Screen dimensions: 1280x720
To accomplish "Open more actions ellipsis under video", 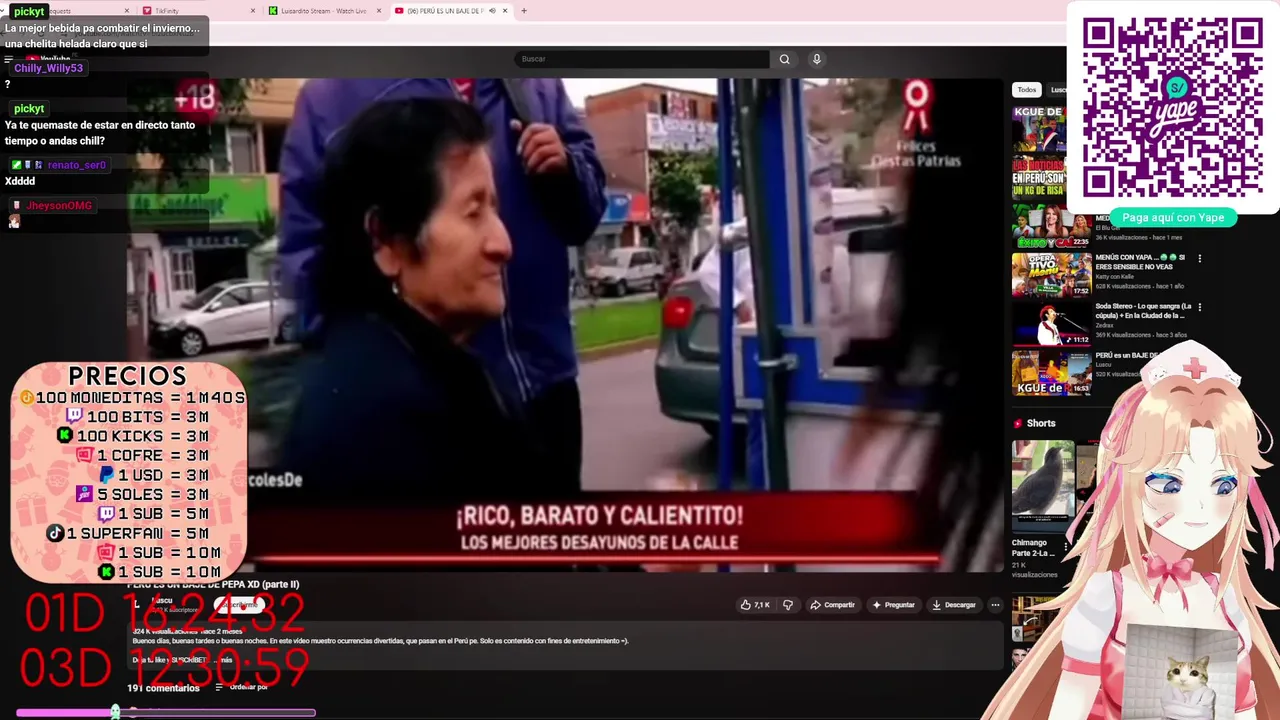I will pyautogui.click(x=994, y=605).
